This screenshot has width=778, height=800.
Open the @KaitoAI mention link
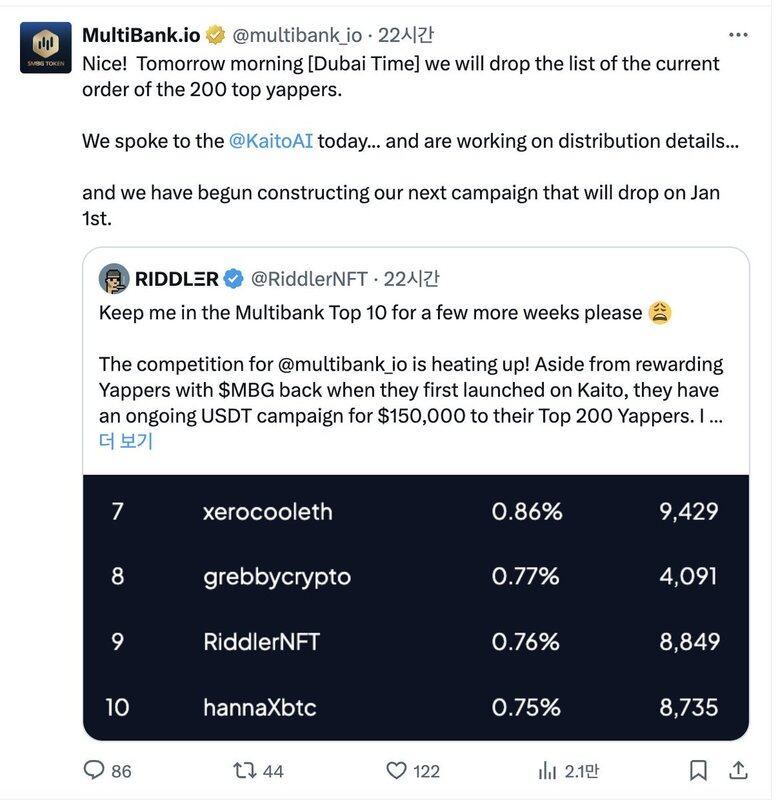click(x=271, y=141)
